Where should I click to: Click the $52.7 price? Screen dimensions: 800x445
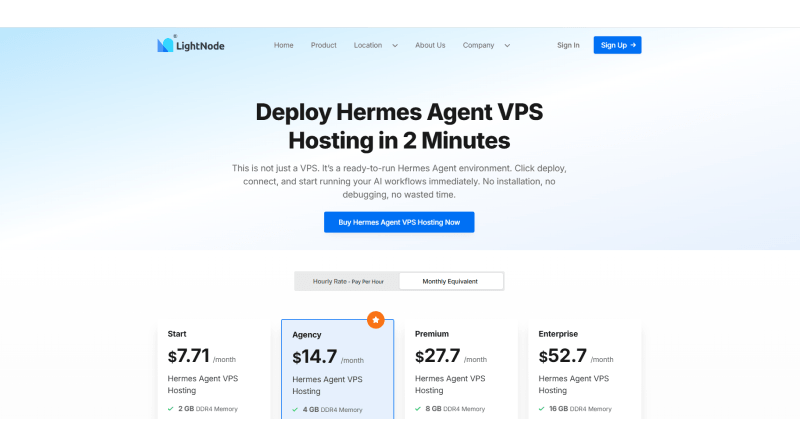[x=563, y=356]
